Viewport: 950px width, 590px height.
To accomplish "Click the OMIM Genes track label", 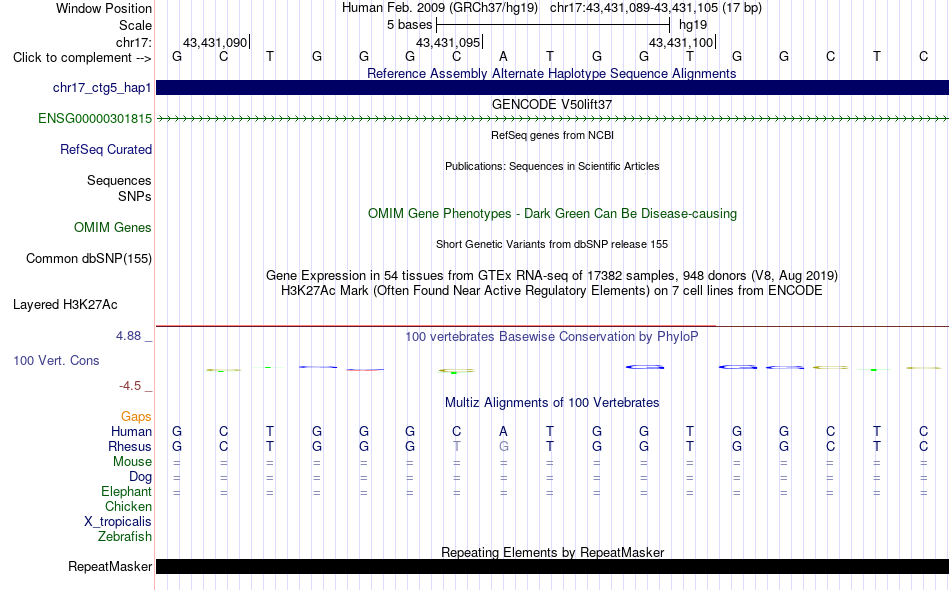I will click(113, 228).
